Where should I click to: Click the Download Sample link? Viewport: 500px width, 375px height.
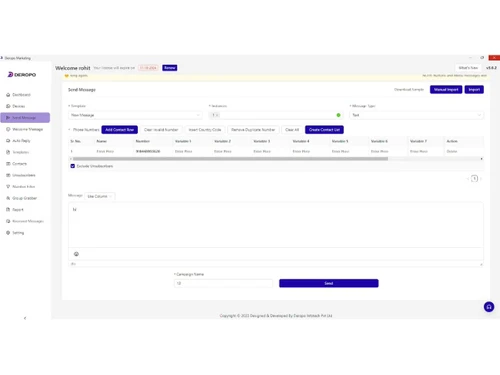409,90
